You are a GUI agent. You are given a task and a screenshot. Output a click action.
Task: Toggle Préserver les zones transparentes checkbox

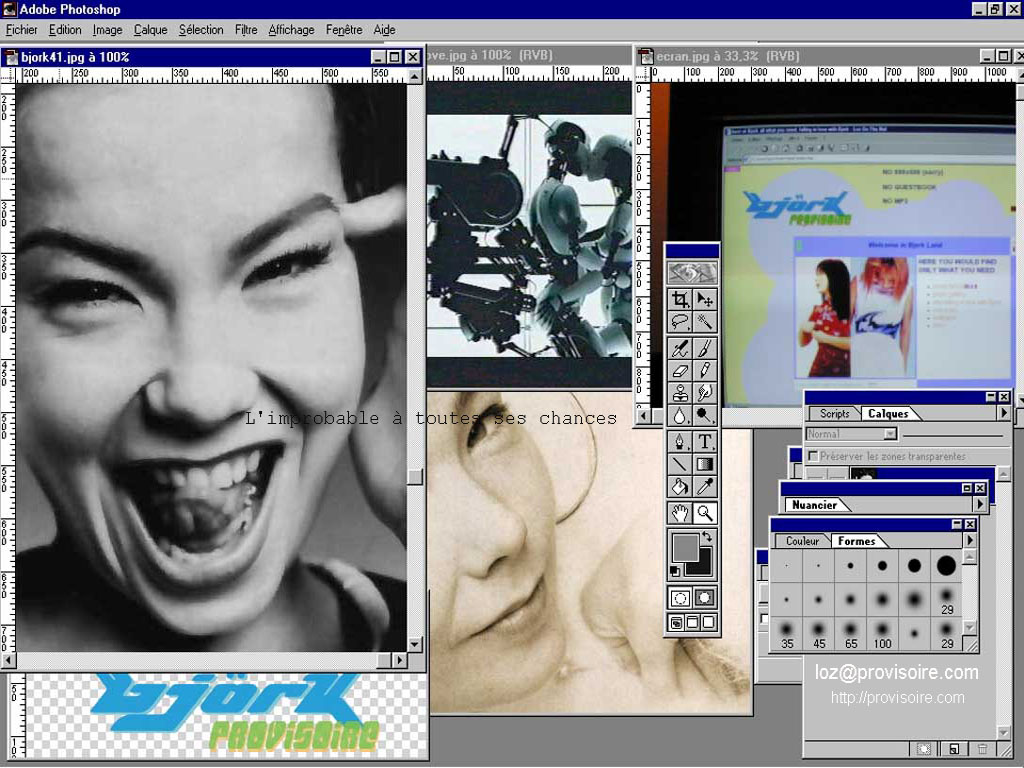pos(813,456)
